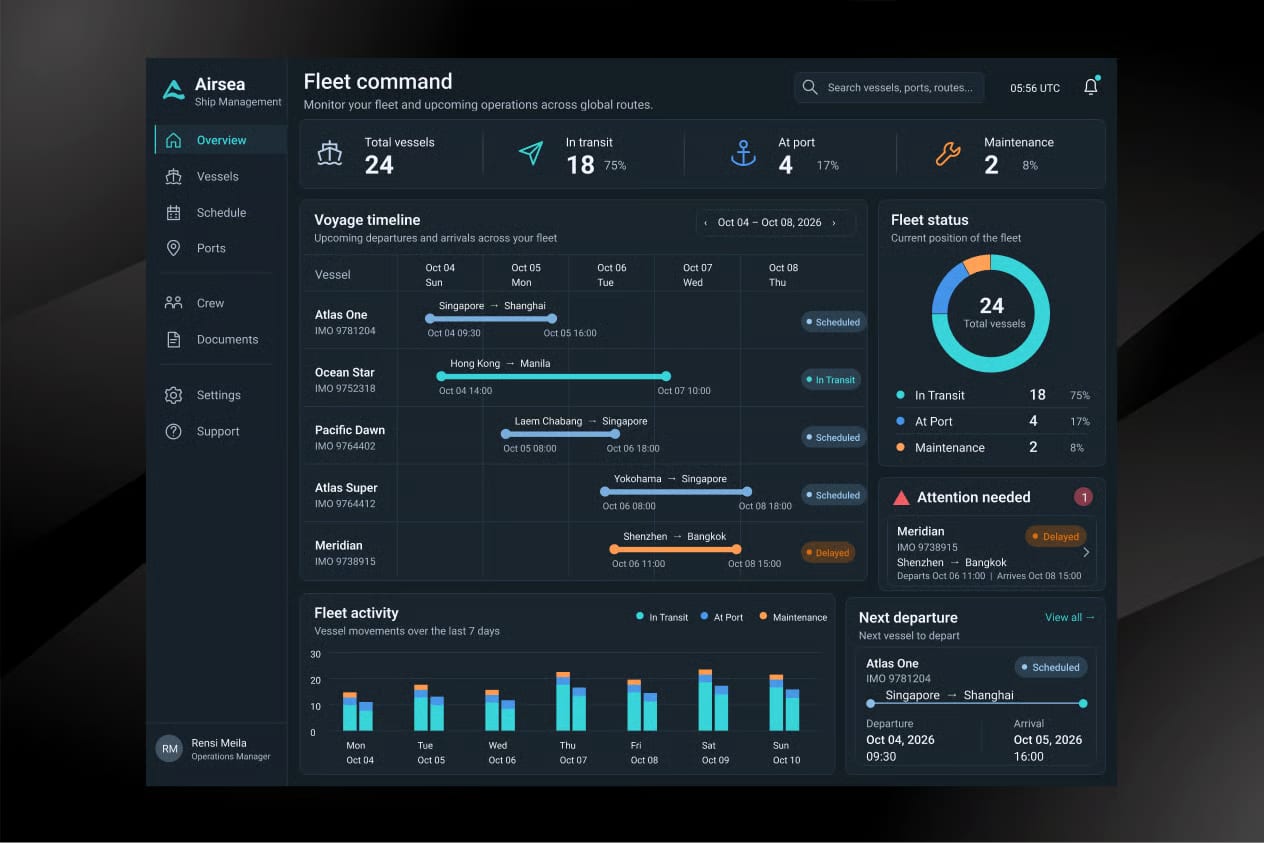Click the Airsea logo icon

pos(174,91)
